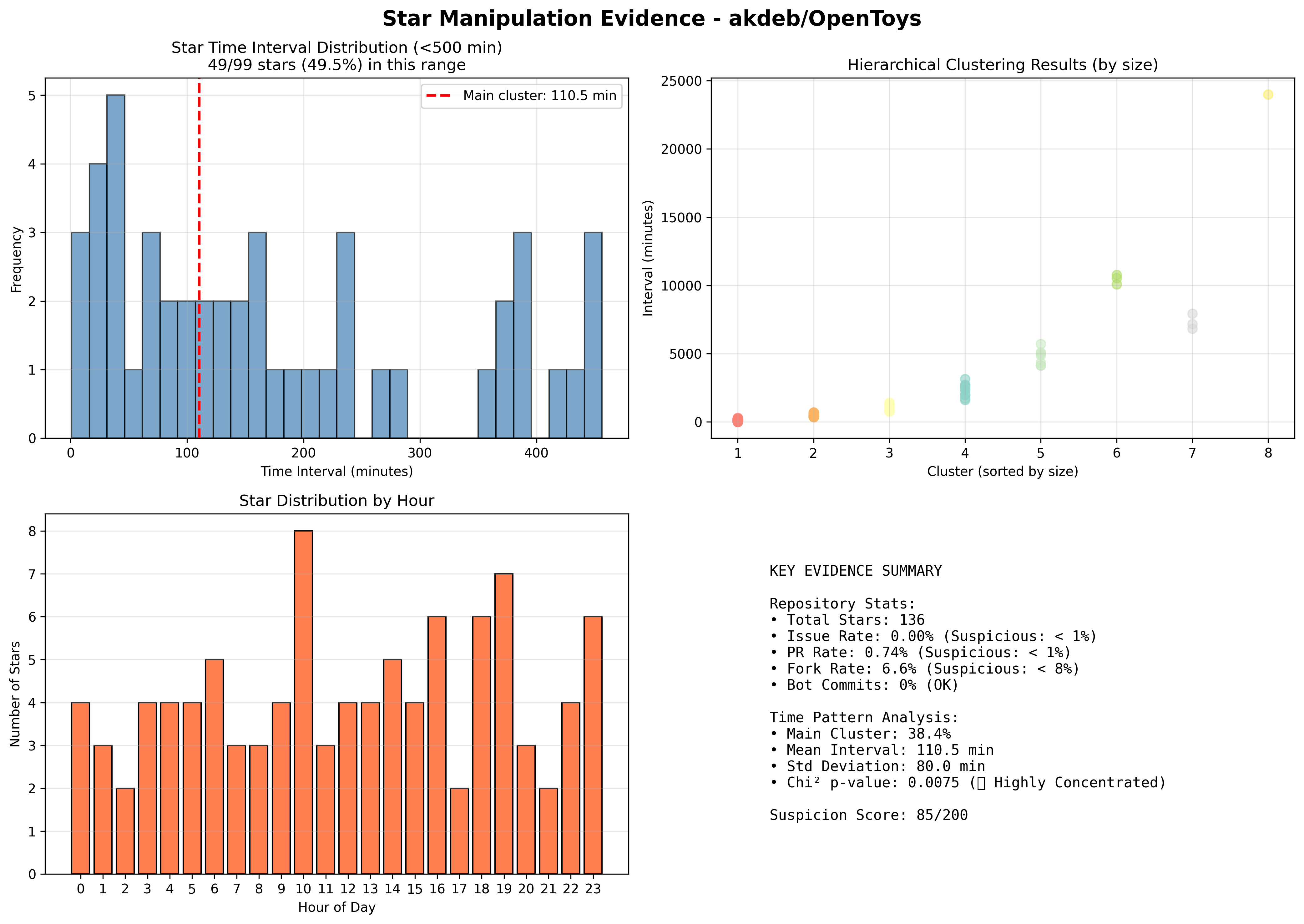Click the 'Fork Rate: 6.6%' line
The width and height of the screenshot is (1304, 924).
point(924,669)
